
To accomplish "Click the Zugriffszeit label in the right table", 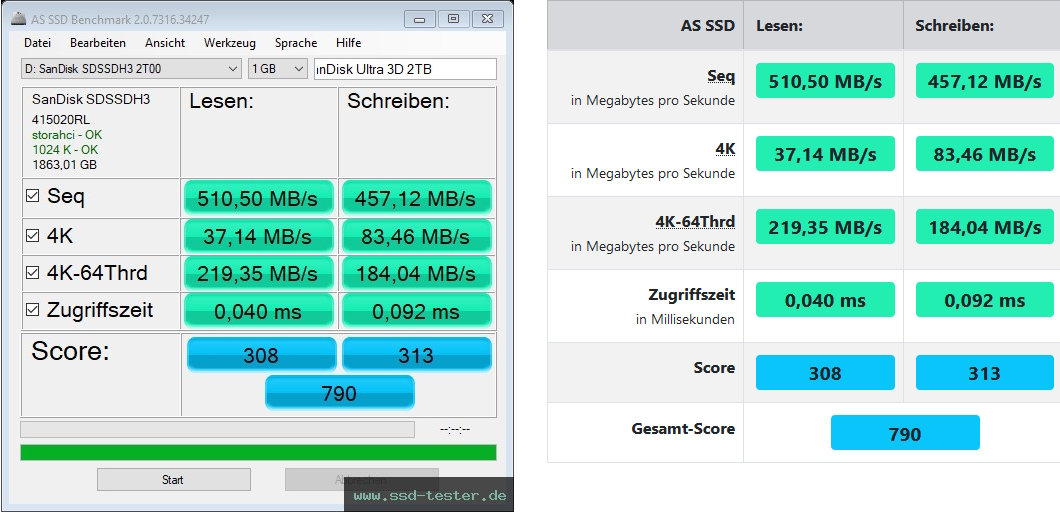I will [691, 295].
